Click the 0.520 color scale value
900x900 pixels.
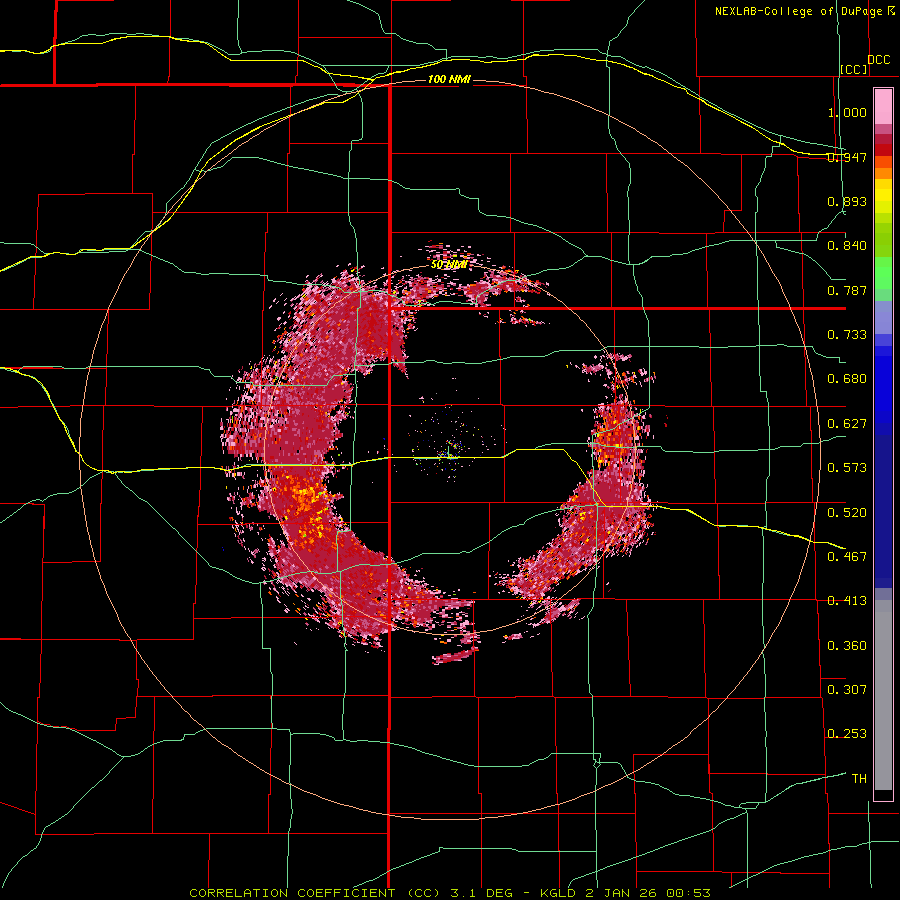tap(847, 513)
